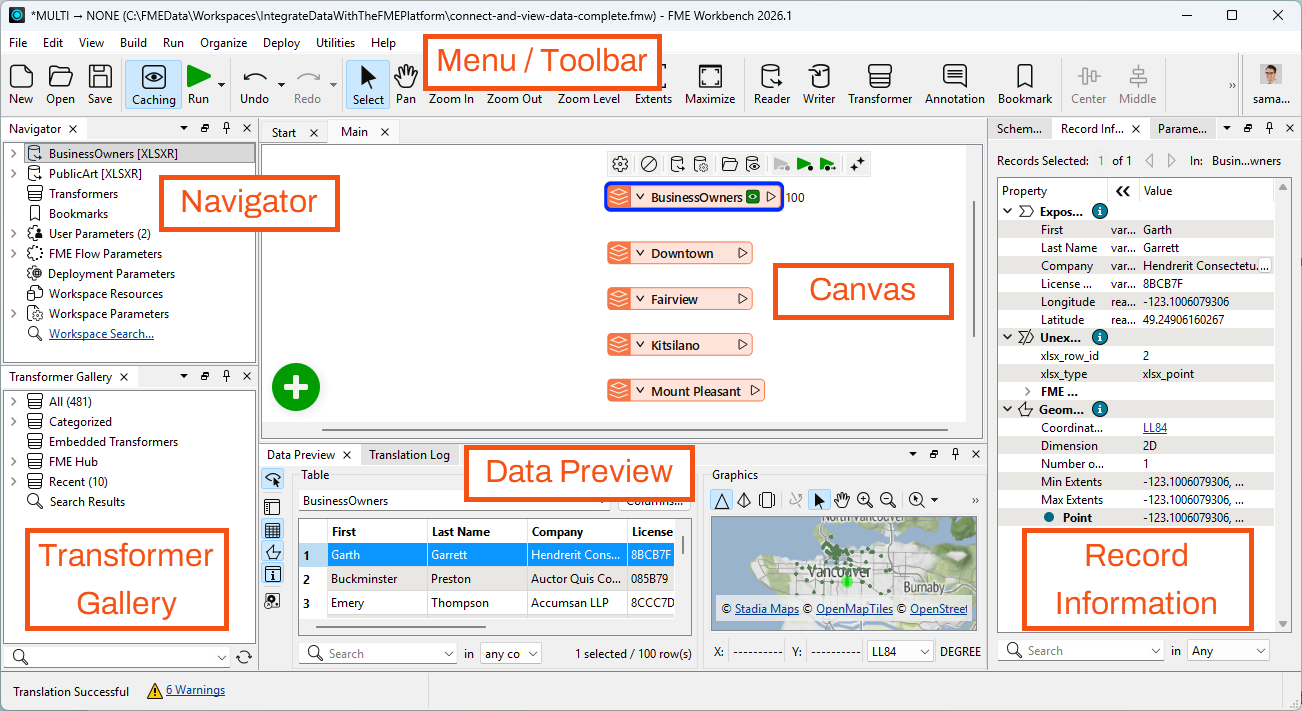
Task: Click zoom in magnifier in Graphics toolbar
Action: click(x=865, y=500)
